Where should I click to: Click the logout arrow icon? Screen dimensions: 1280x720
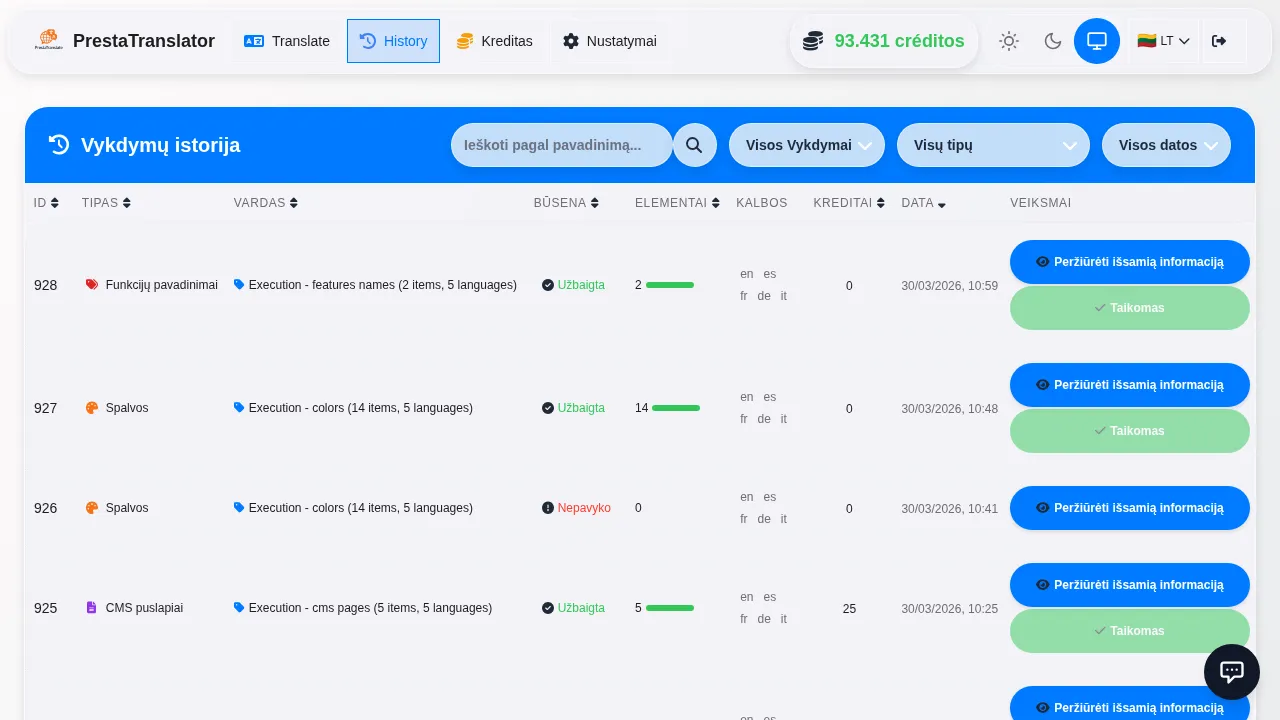coord(1218,41)
